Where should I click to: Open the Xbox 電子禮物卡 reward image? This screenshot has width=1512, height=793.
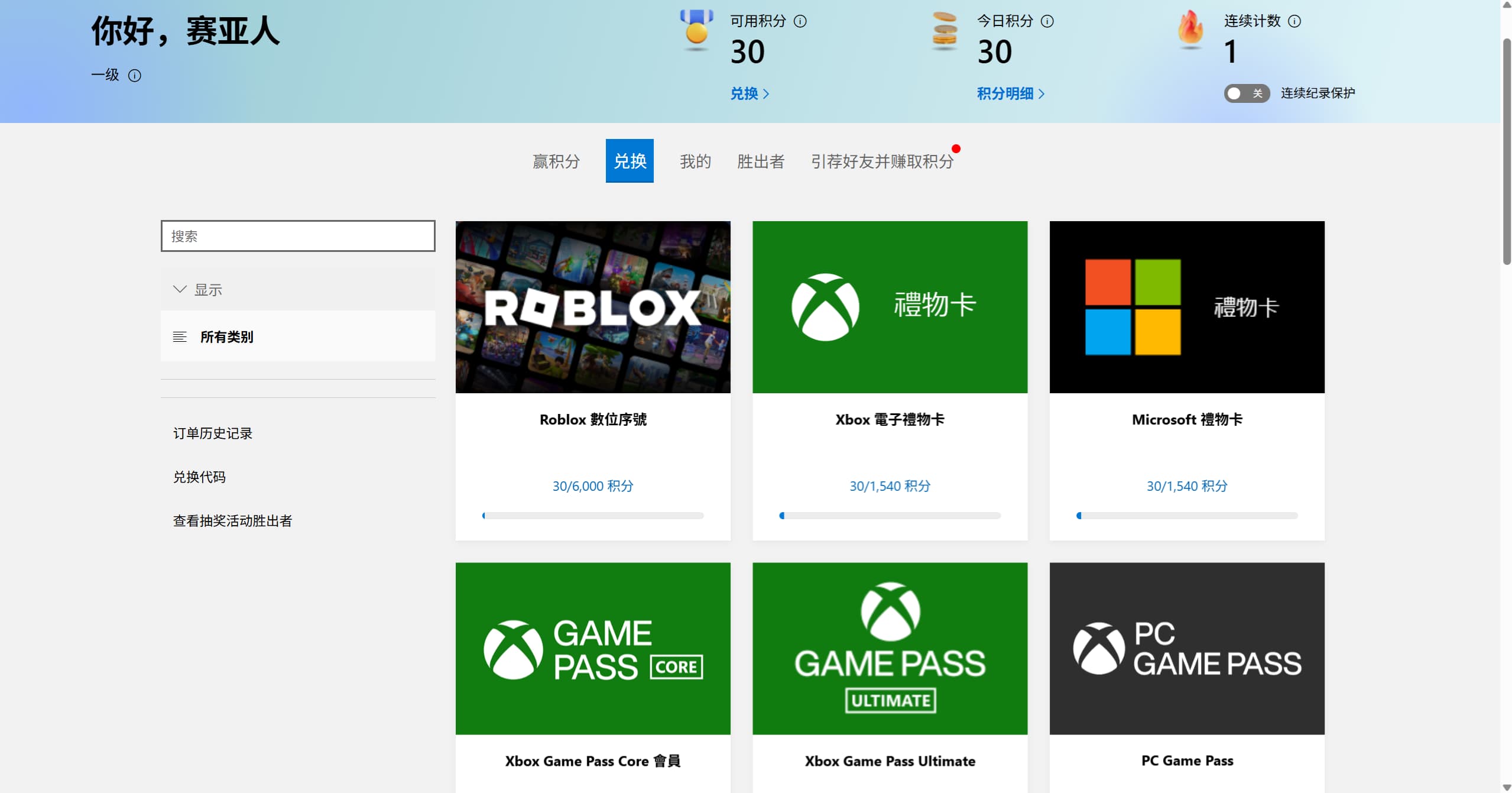(x=890, y=307)
